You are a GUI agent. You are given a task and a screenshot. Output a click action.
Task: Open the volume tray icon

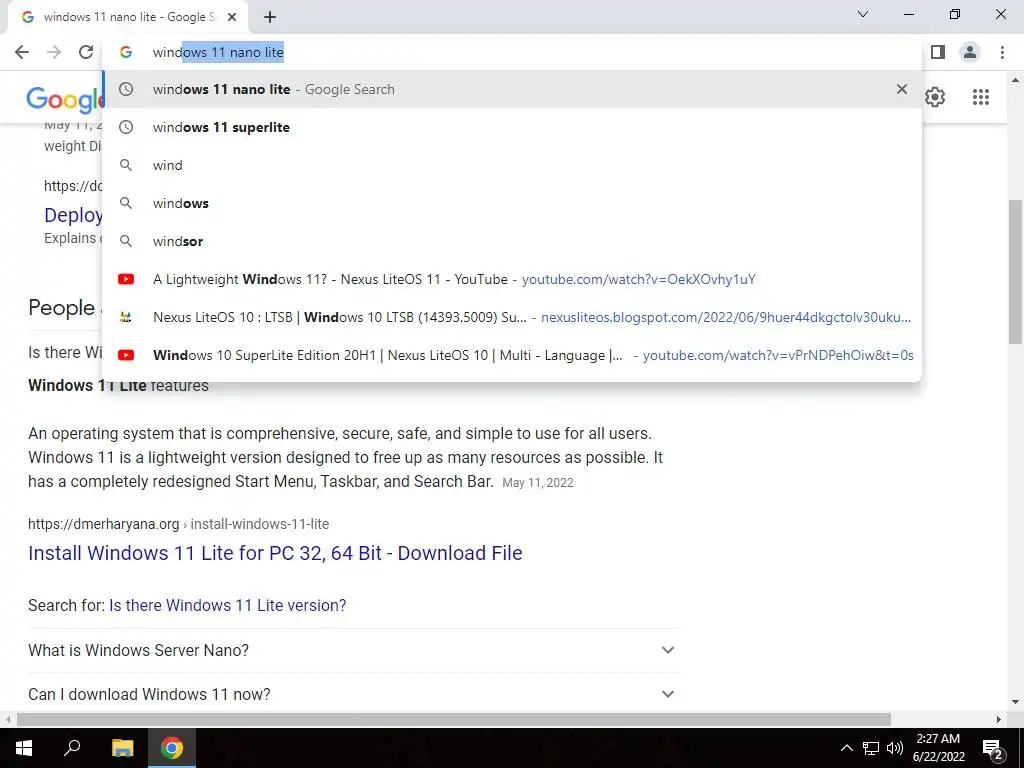894,748
